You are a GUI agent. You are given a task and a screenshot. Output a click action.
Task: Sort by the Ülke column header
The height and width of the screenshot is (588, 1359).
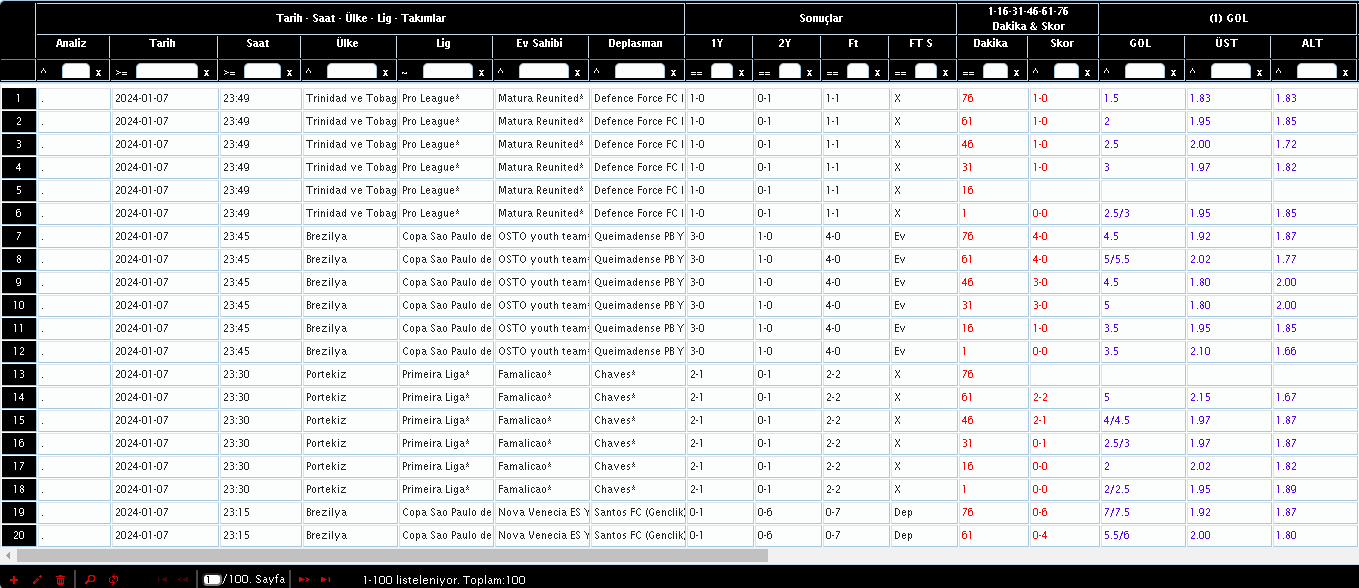[x=349, y=44]
